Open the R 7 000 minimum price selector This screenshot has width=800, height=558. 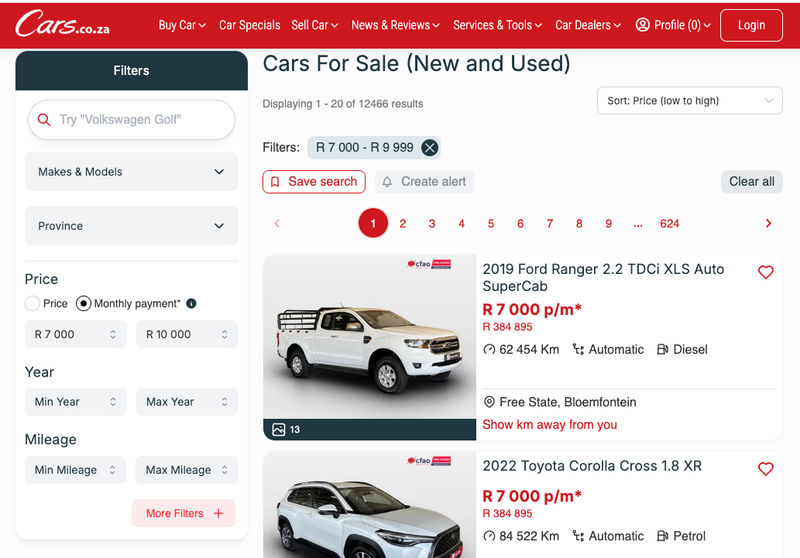pyautogui.click(x=76, y=335)
